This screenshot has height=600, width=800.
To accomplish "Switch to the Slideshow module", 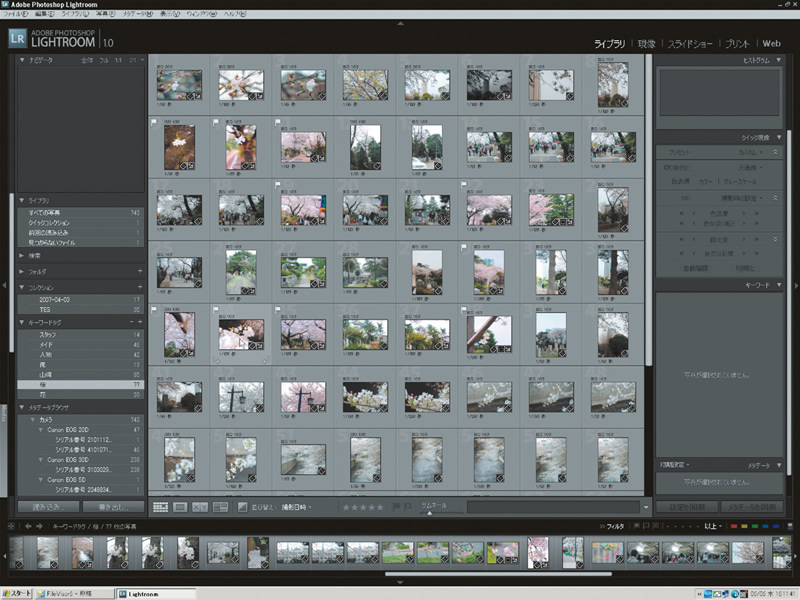I will click(x=689, y=44).
